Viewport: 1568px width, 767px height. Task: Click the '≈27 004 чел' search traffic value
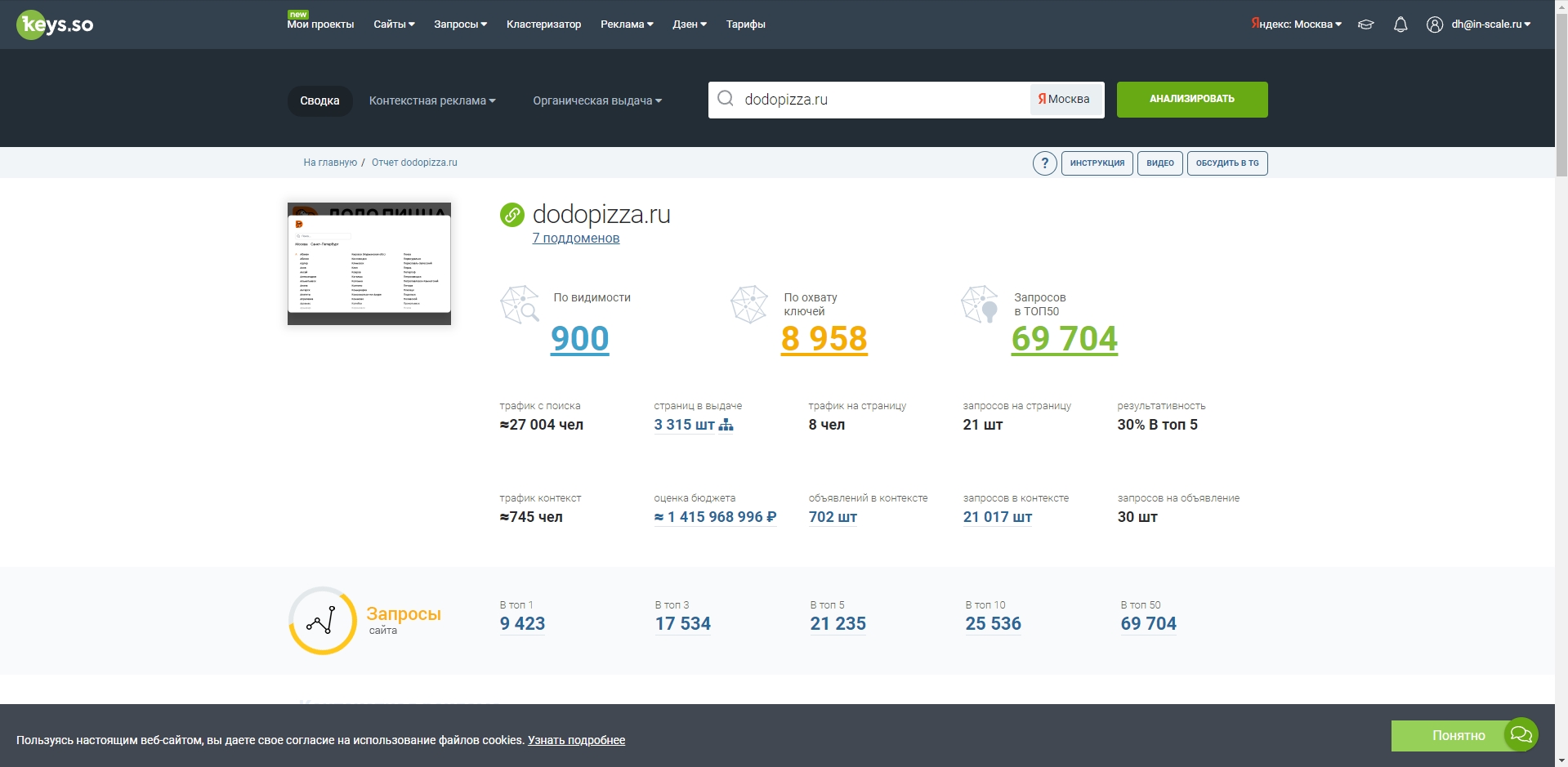(x=542, y=425)
